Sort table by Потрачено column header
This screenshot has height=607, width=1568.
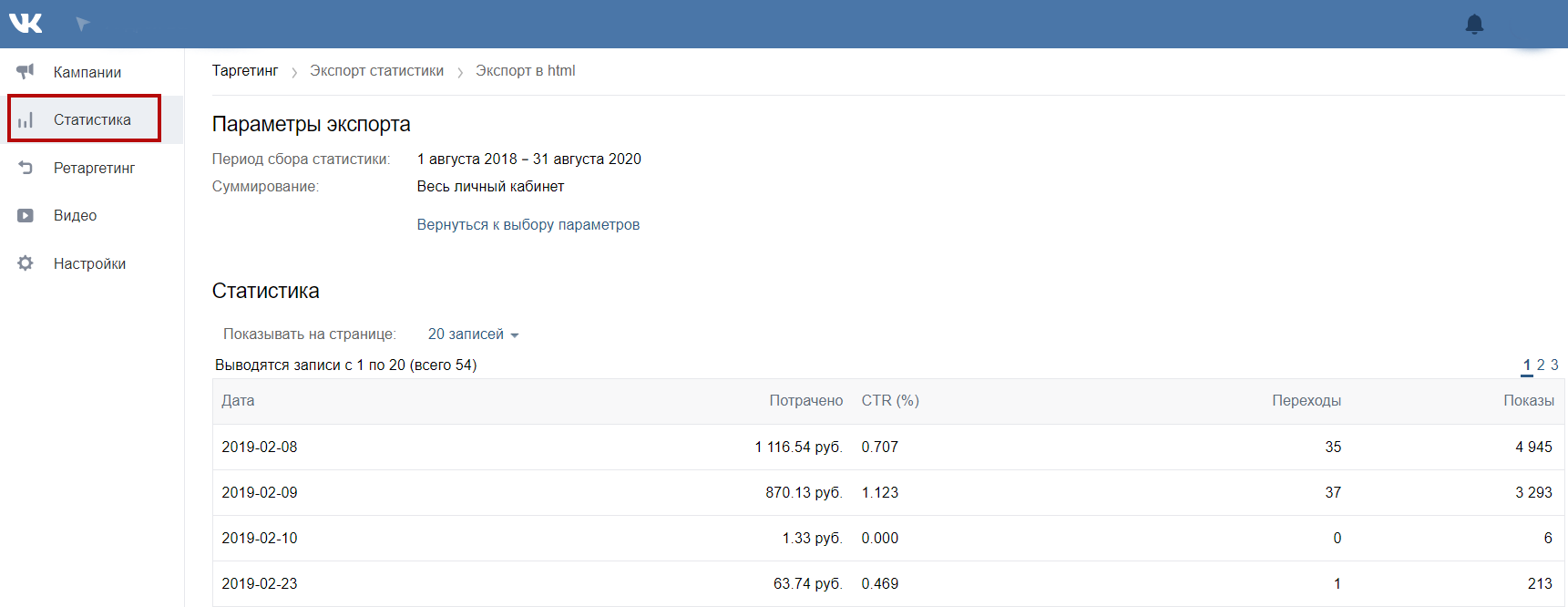pos(805,401)
